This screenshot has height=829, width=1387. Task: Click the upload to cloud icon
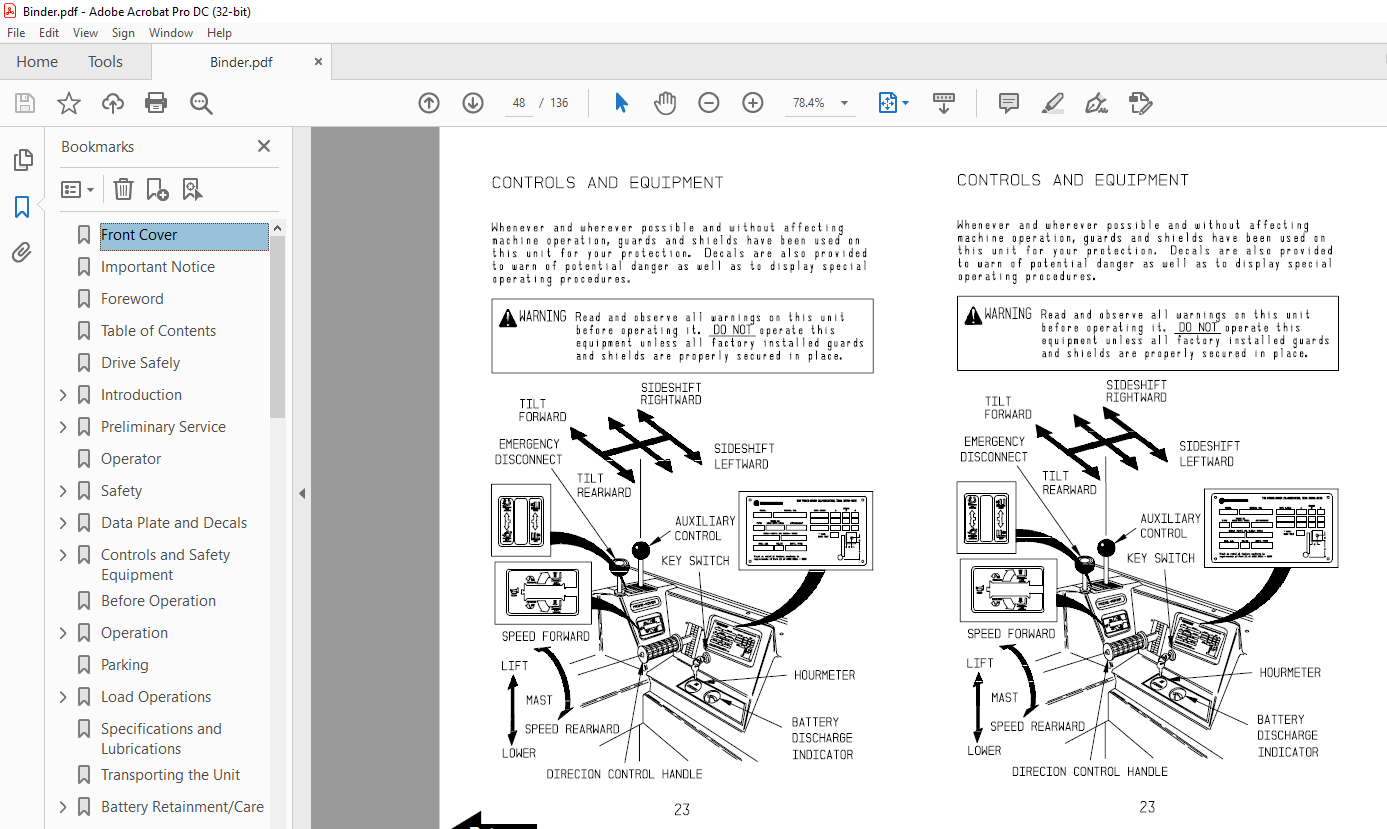113,103
